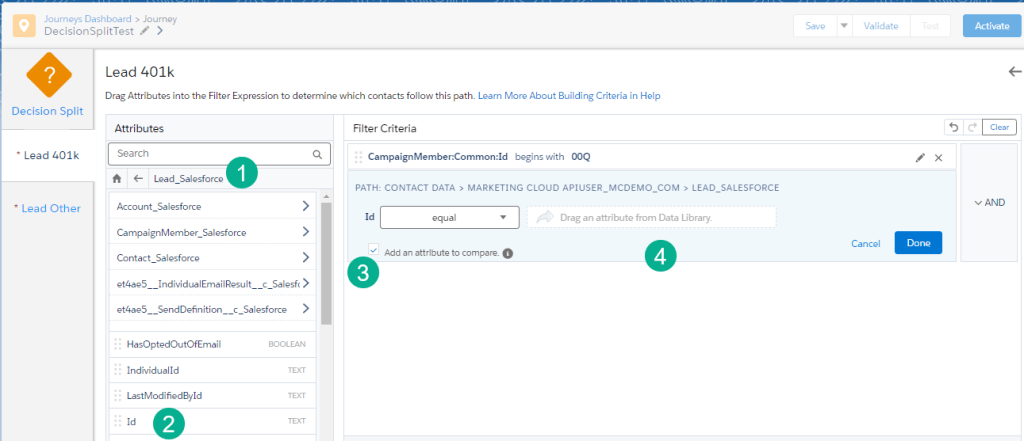Image resolution: width=1024 pixels, height=441 pixels.
Task: Open the equal operator dropdown
Action: pyautogui.click(x=450, y=217)
